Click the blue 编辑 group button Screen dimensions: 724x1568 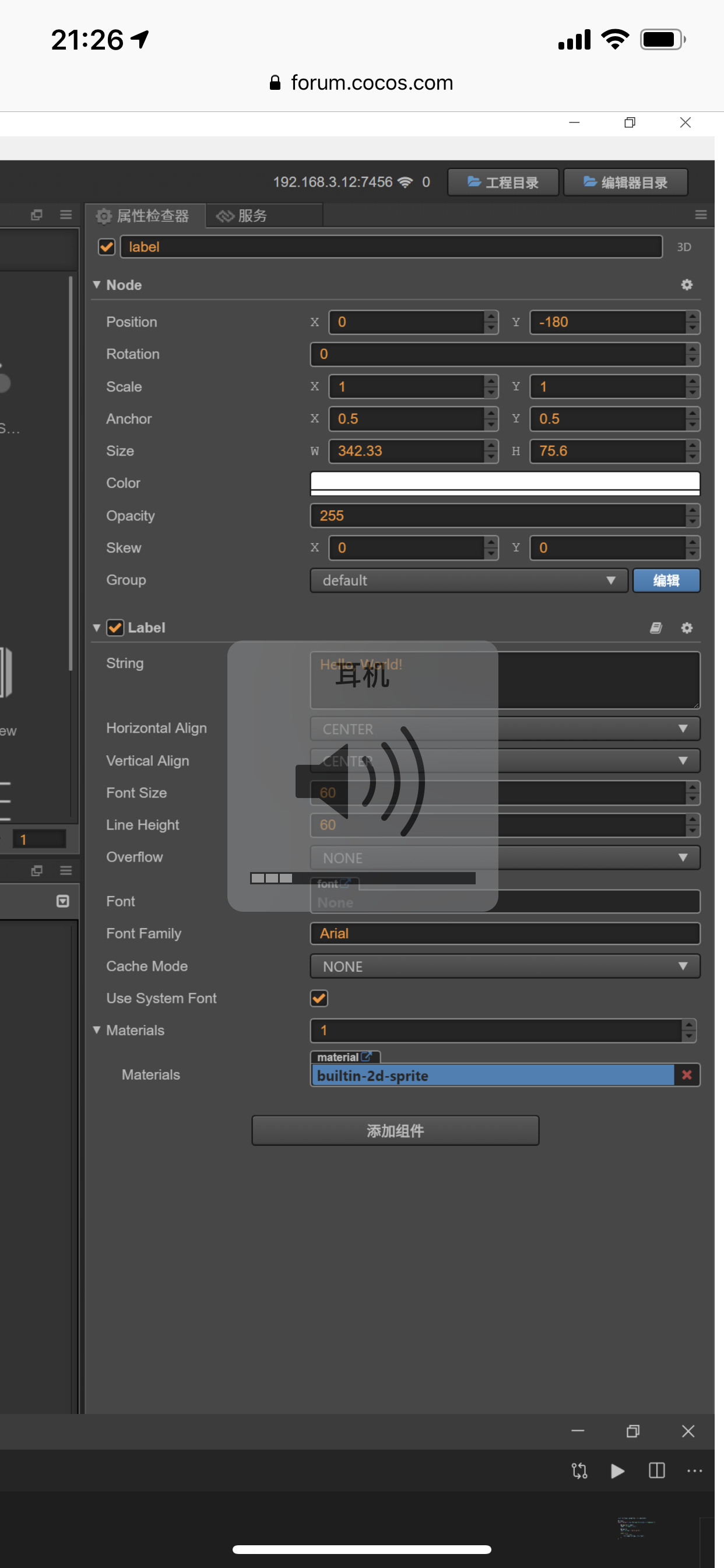666,580
